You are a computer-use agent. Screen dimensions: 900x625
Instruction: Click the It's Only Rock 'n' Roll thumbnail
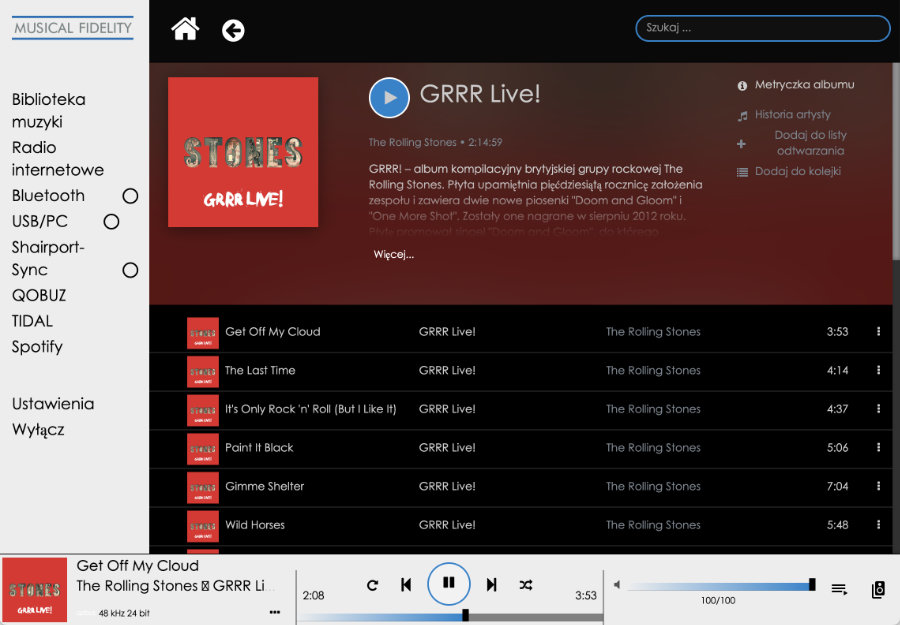(203, 410)
